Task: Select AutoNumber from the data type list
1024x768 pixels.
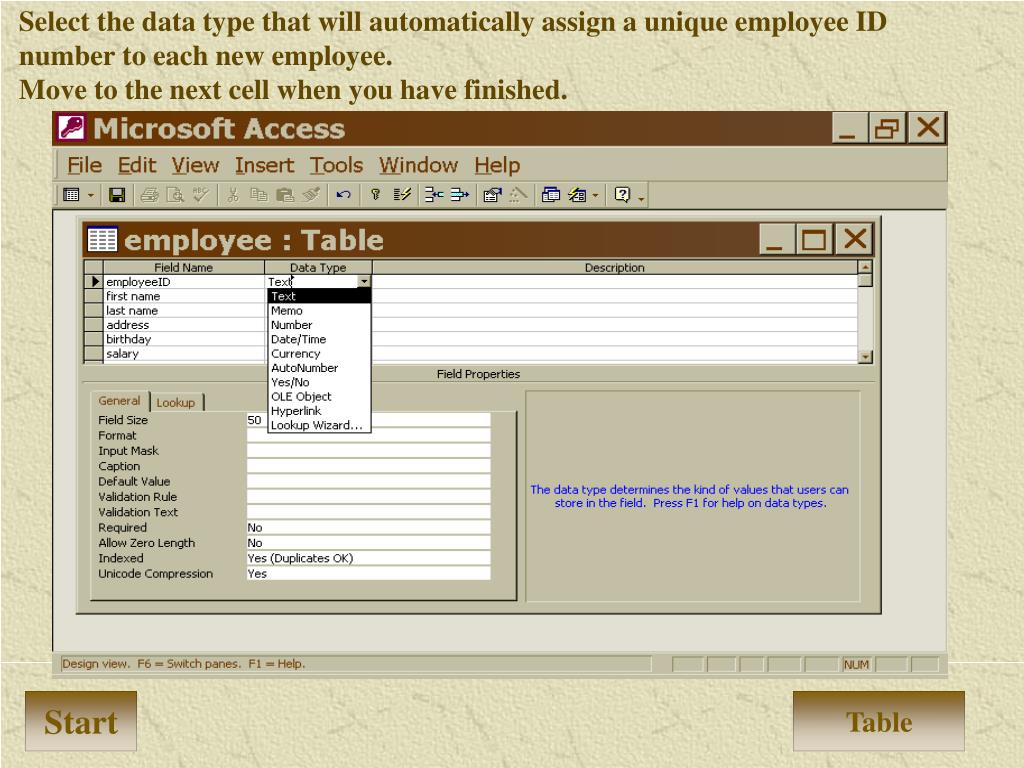Action: [x=319, y=368]
